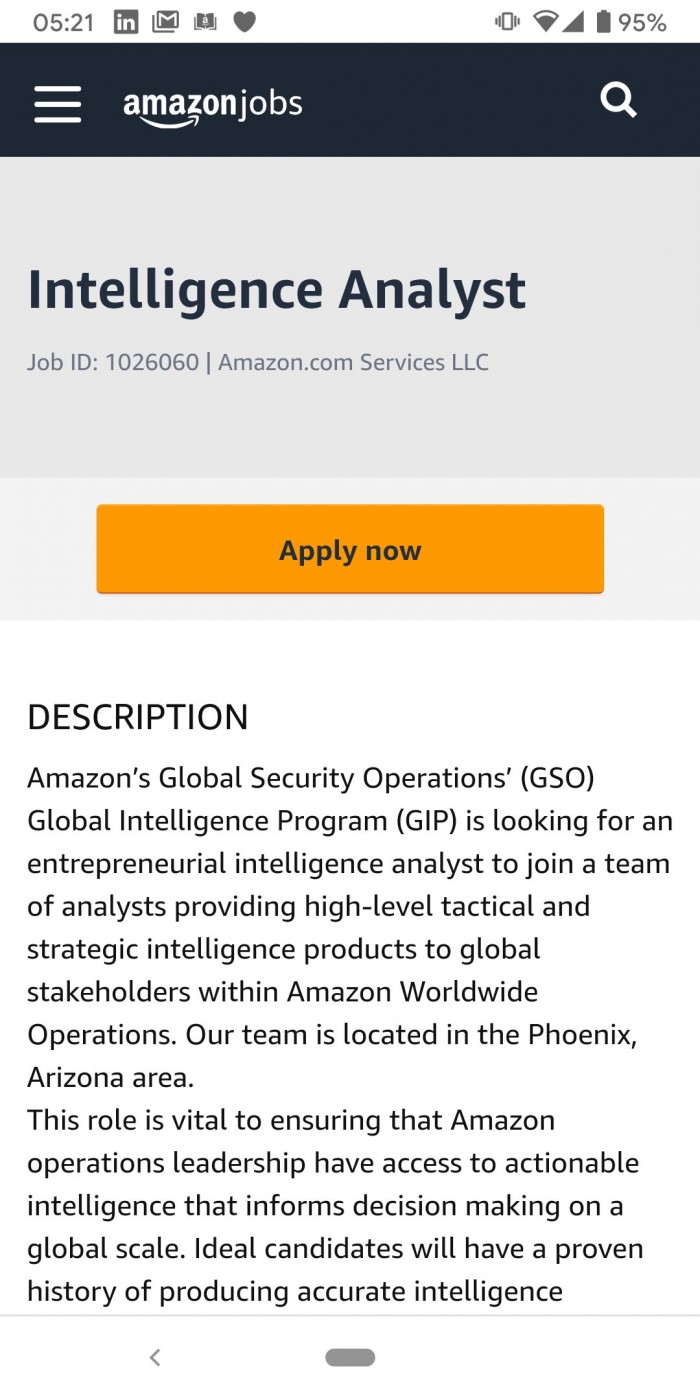The image size is (700, 1400).
Task: Tap the Gmail notification icon
Action: pos(165,22)
